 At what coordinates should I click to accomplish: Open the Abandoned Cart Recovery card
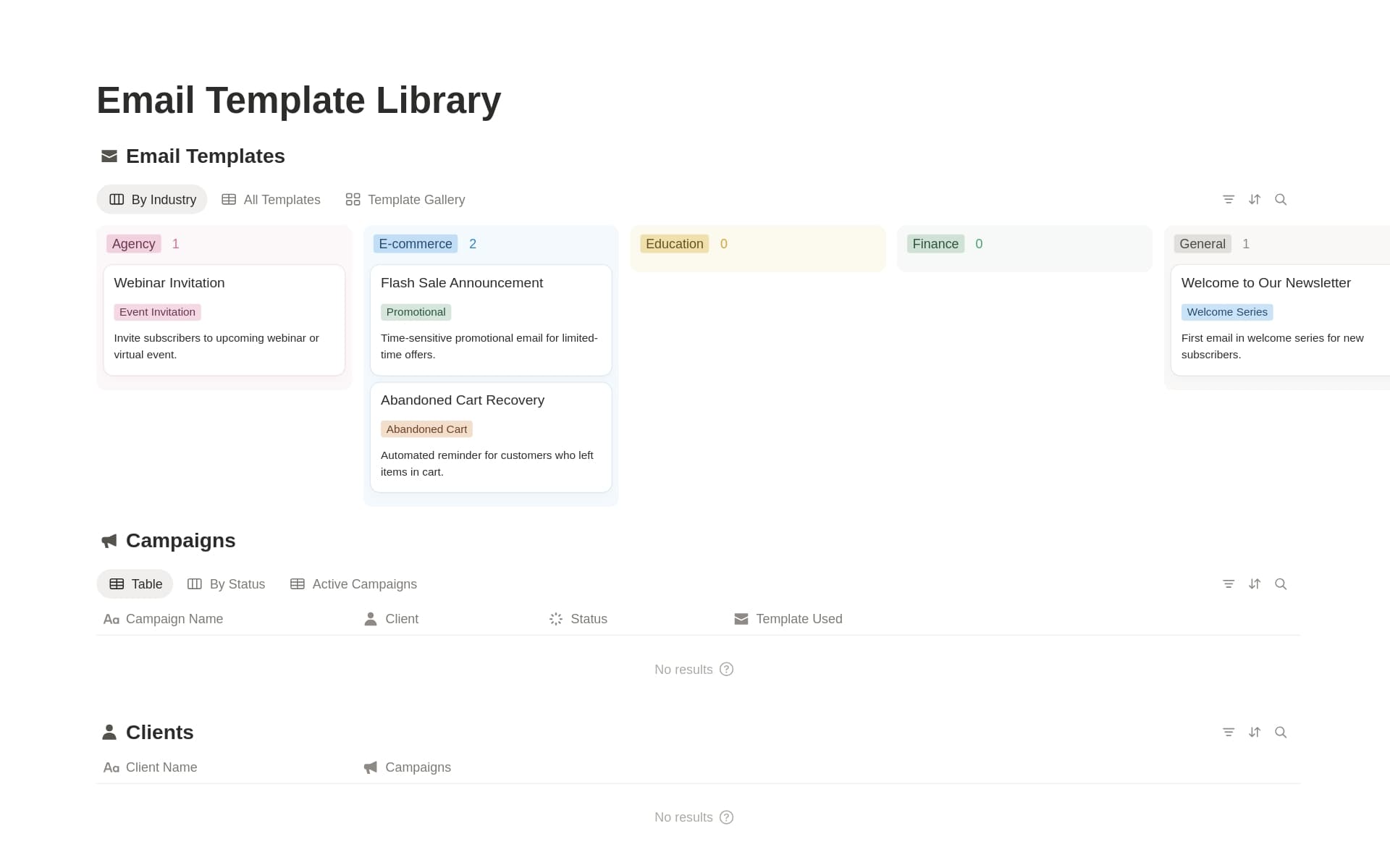pos(491,437)
